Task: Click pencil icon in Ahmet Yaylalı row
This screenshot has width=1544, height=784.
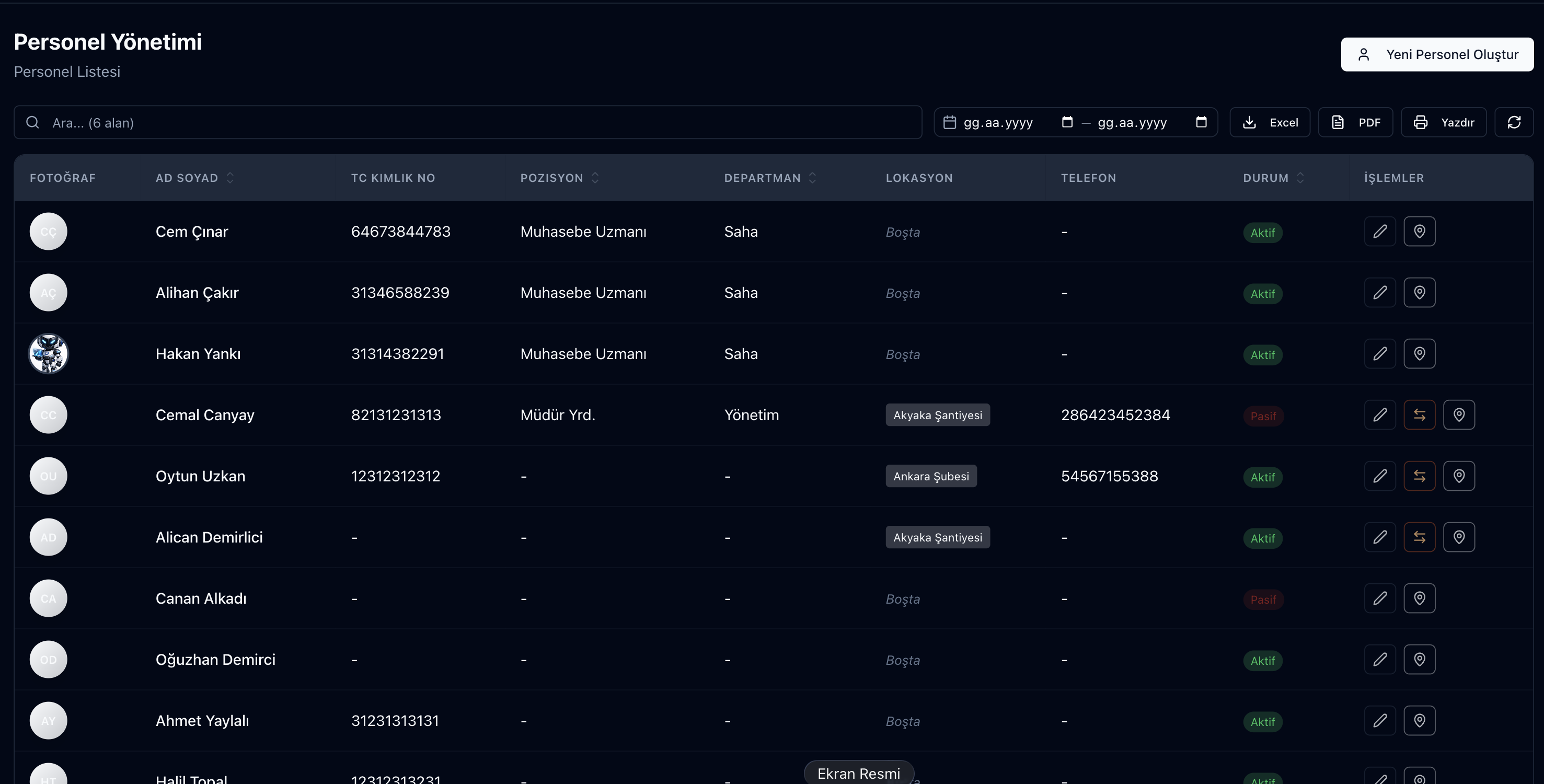Action: [1380, 720]
